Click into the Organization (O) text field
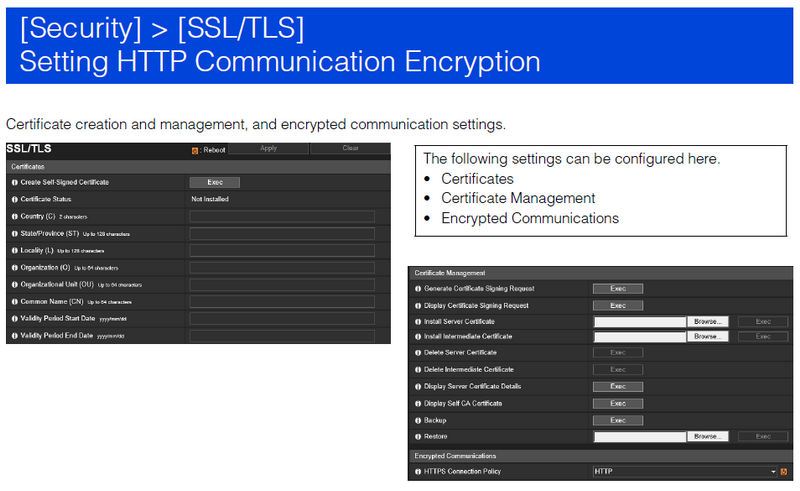The height and width of the screenshot is (491, 800). (x=282, y=268)
